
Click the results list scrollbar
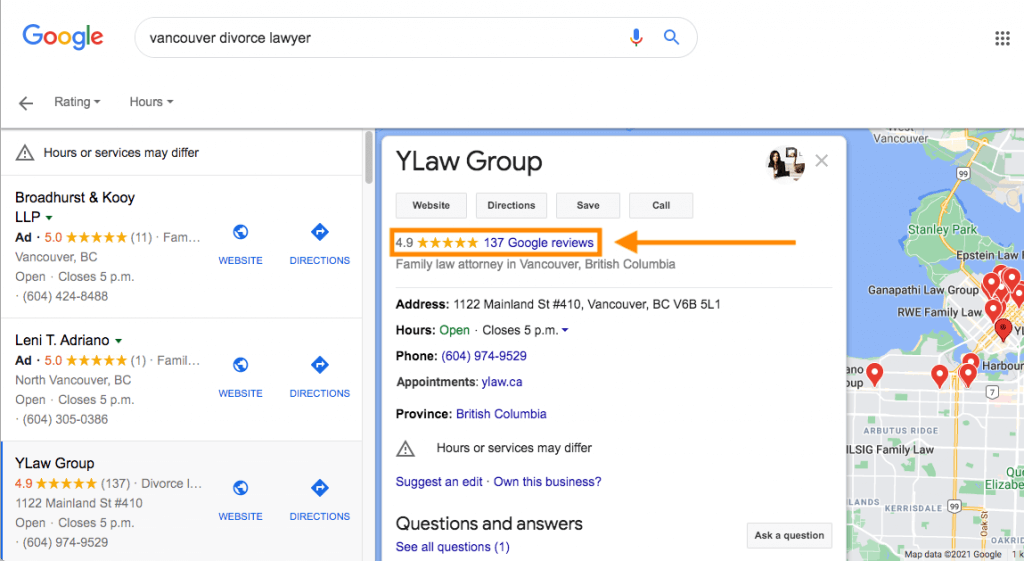(368, 158)
